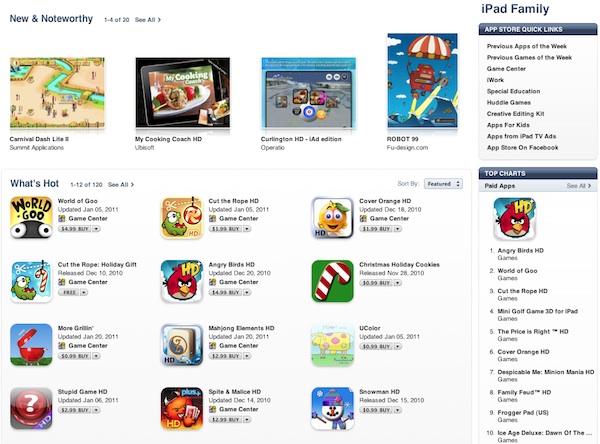The height and width of the screenshot is (444, 600).
Task: Buy Angry Birds HD for $4.99
Action: 225,292
